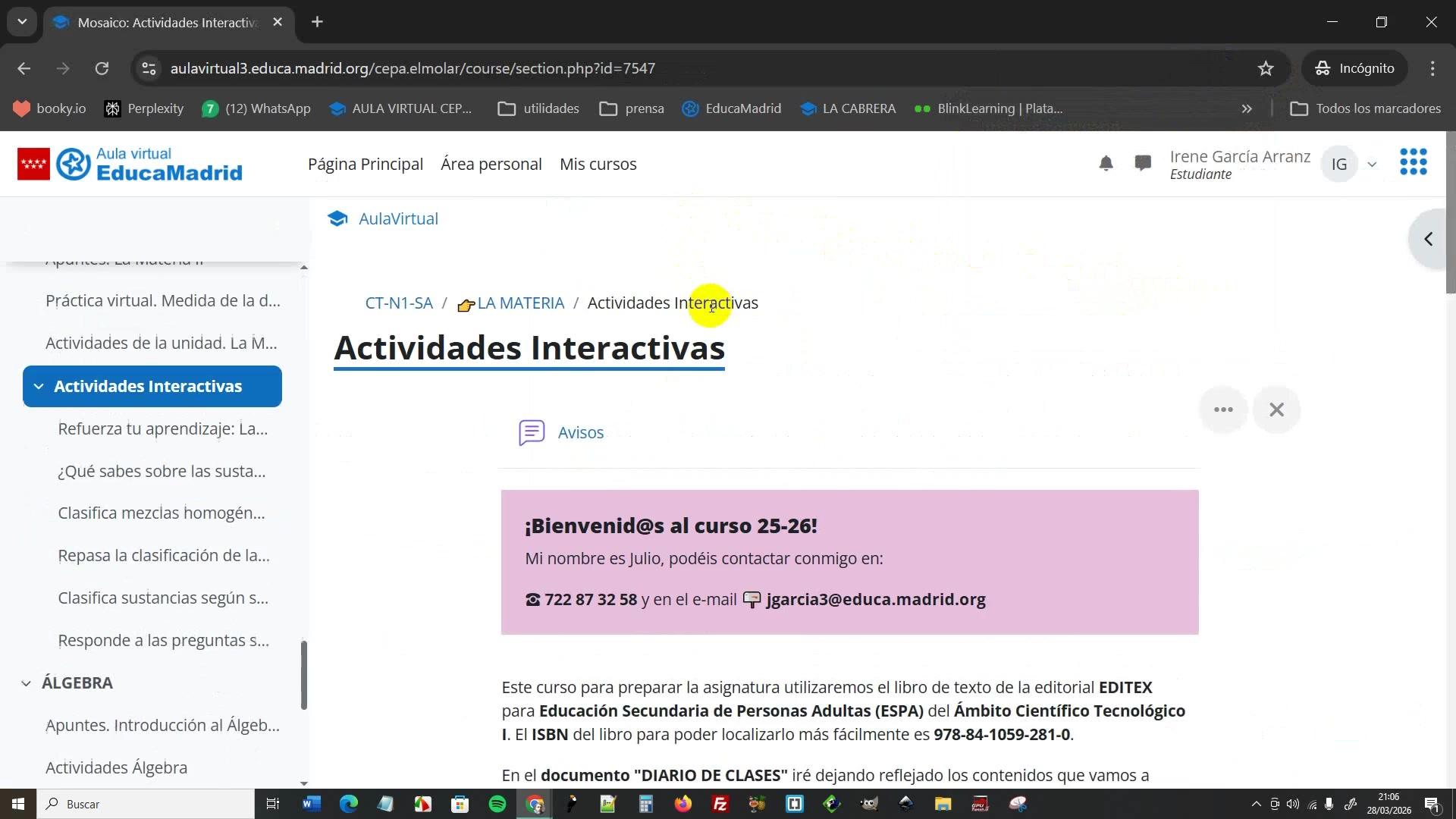The height and width of the screenshot is (819, 1456).
Task: Open Spotify from the taskbar
Action: tap(497, 804)
